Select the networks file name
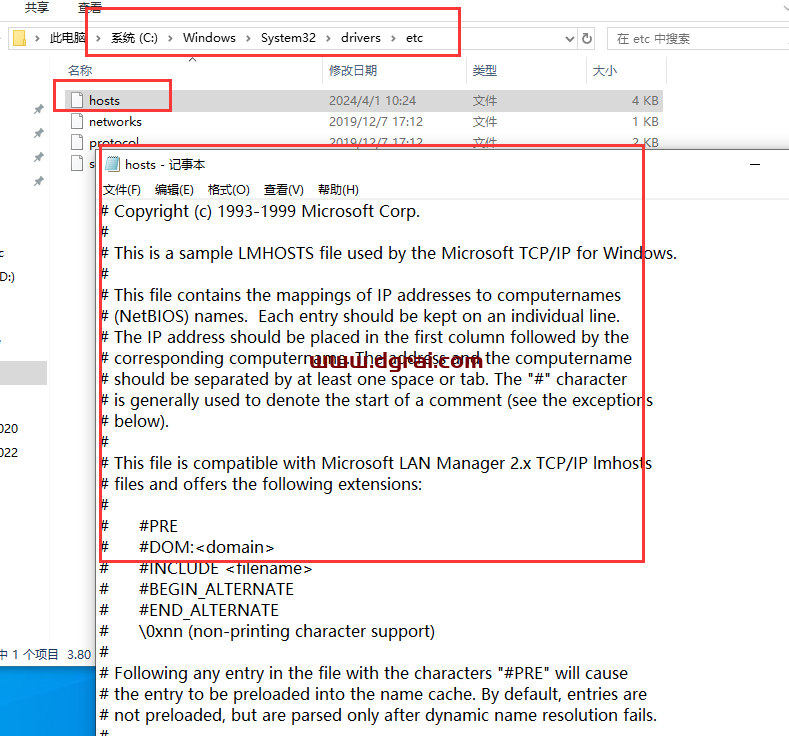789x736 pixels. pos(115,122)
